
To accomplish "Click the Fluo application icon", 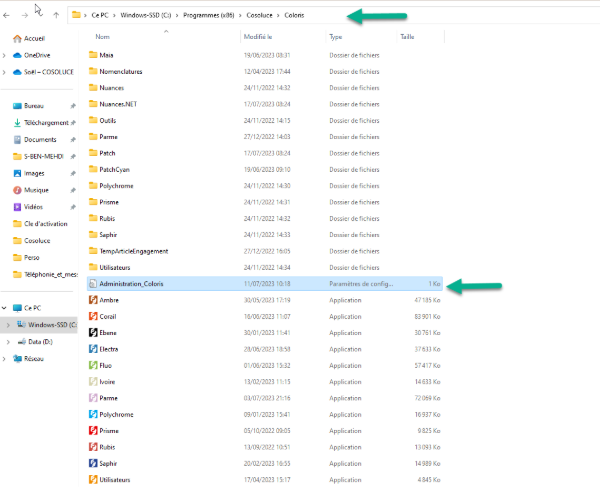I will (x=93, y=365).
